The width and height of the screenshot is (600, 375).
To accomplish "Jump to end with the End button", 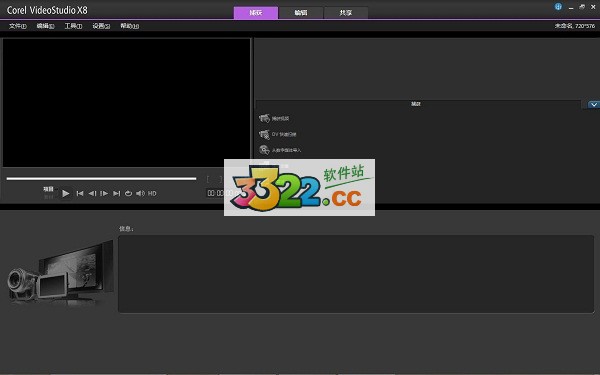I will pos(117,194).
